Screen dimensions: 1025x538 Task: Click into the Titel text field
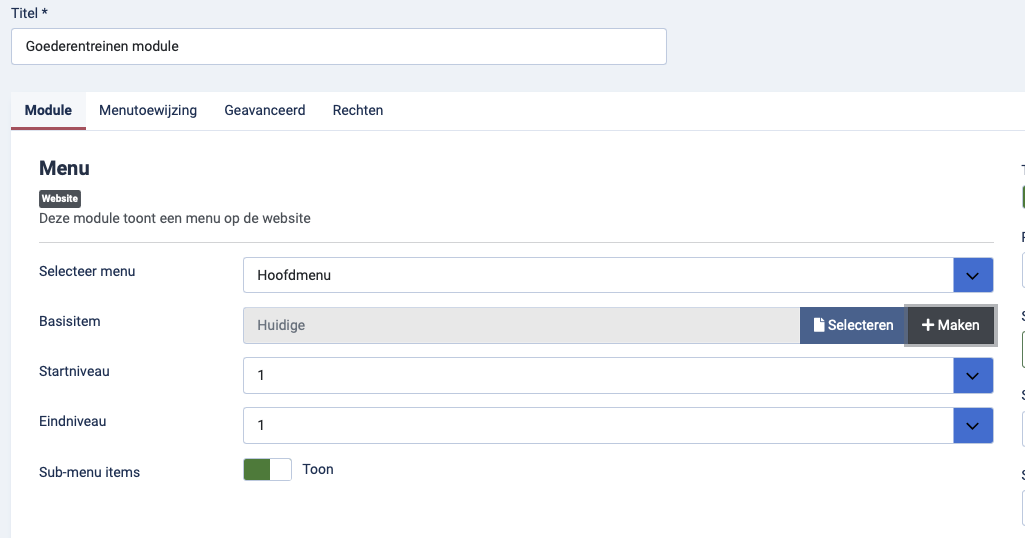pos(338,46)
